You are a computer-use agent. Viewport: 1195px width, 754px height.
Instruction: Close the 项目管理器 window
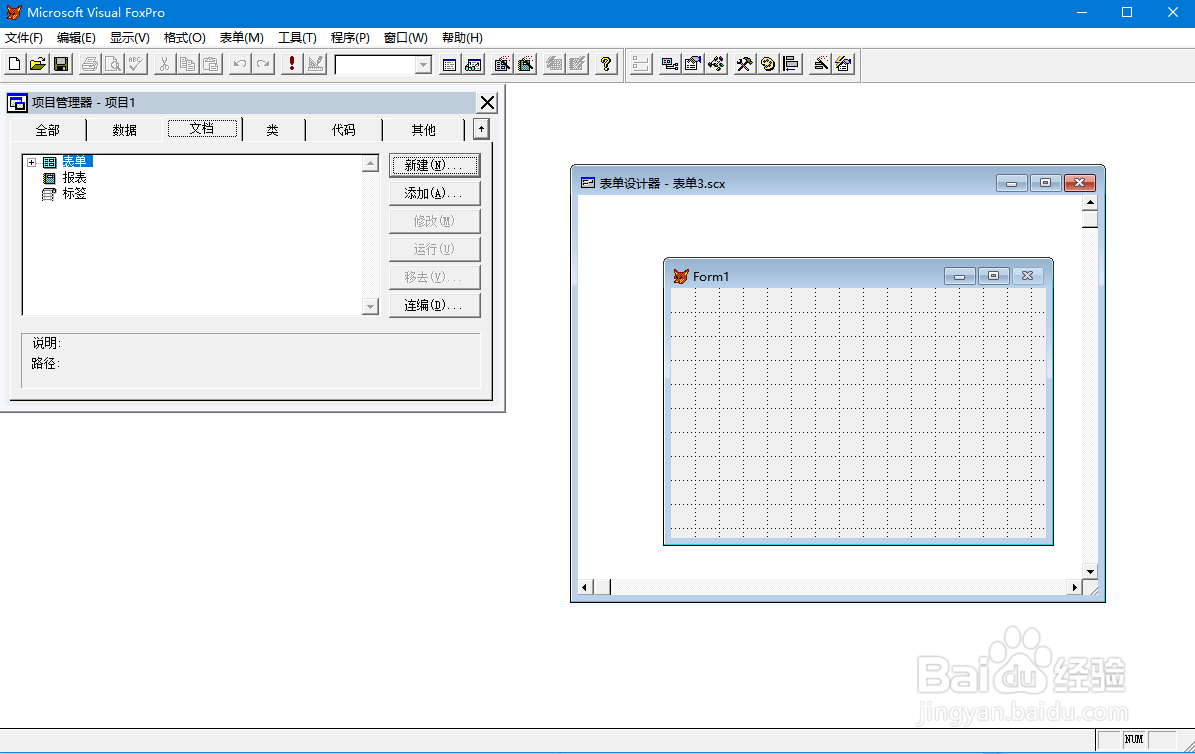click(x=487, y=102)
